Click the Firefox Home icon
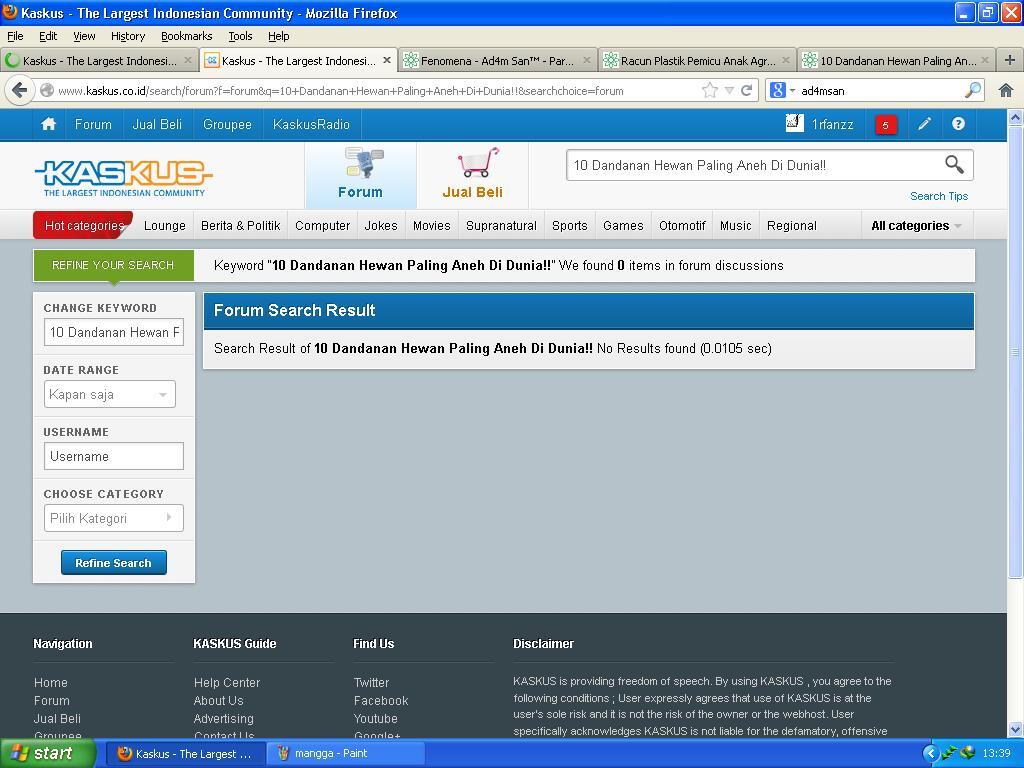 click(x=1006, y=90)
